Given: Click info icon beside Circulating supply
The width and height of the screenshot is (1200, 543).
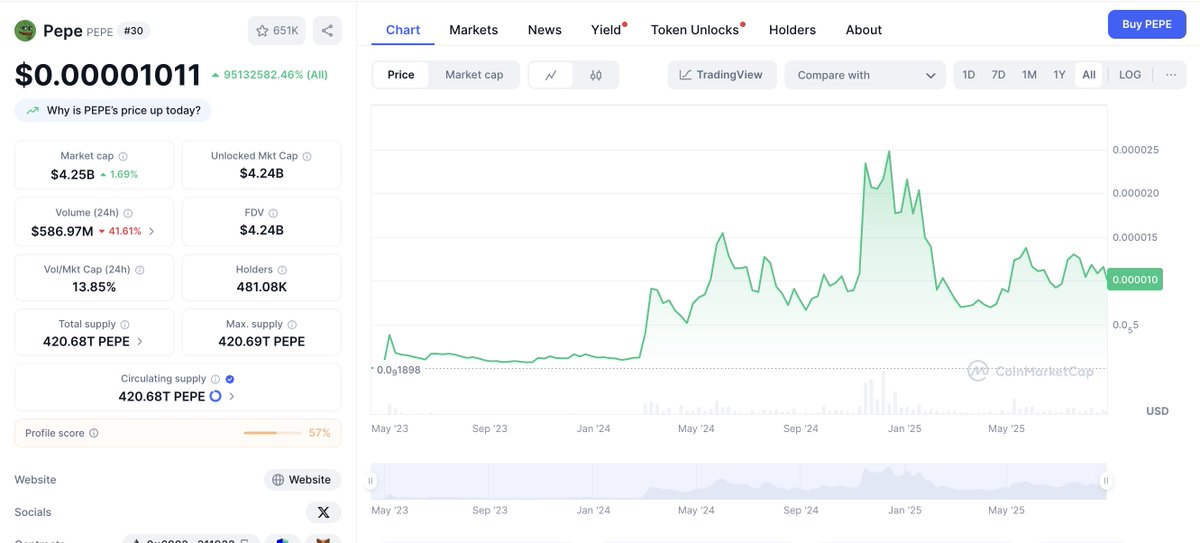Looking at the screenshot, I should pos(215,379).
